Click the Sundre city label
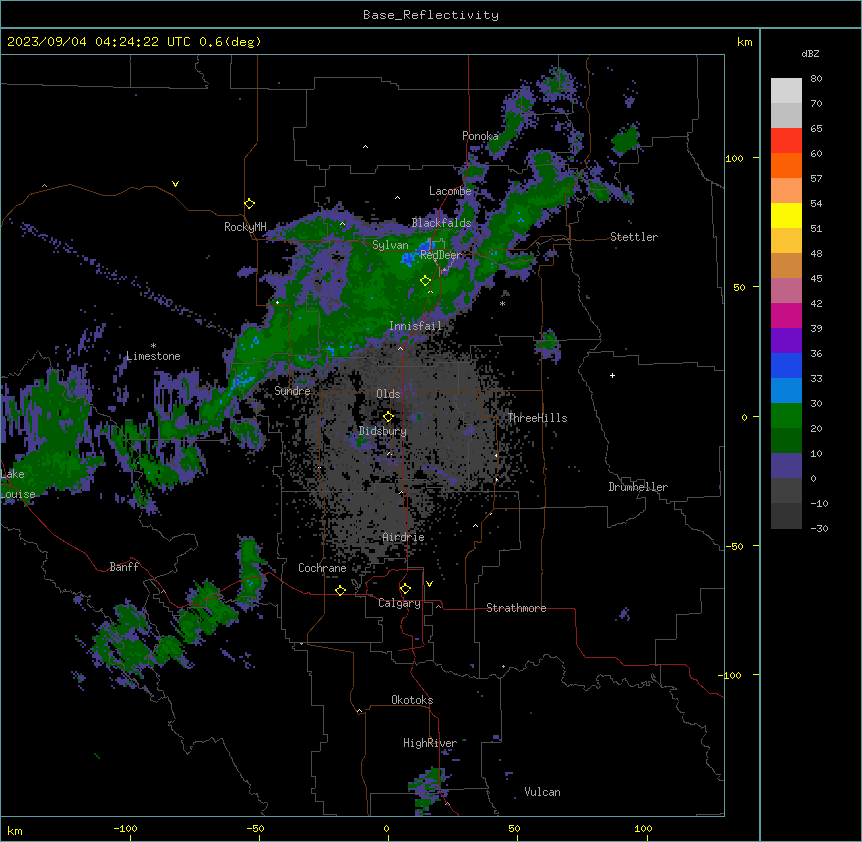 (x=292, y=391)
